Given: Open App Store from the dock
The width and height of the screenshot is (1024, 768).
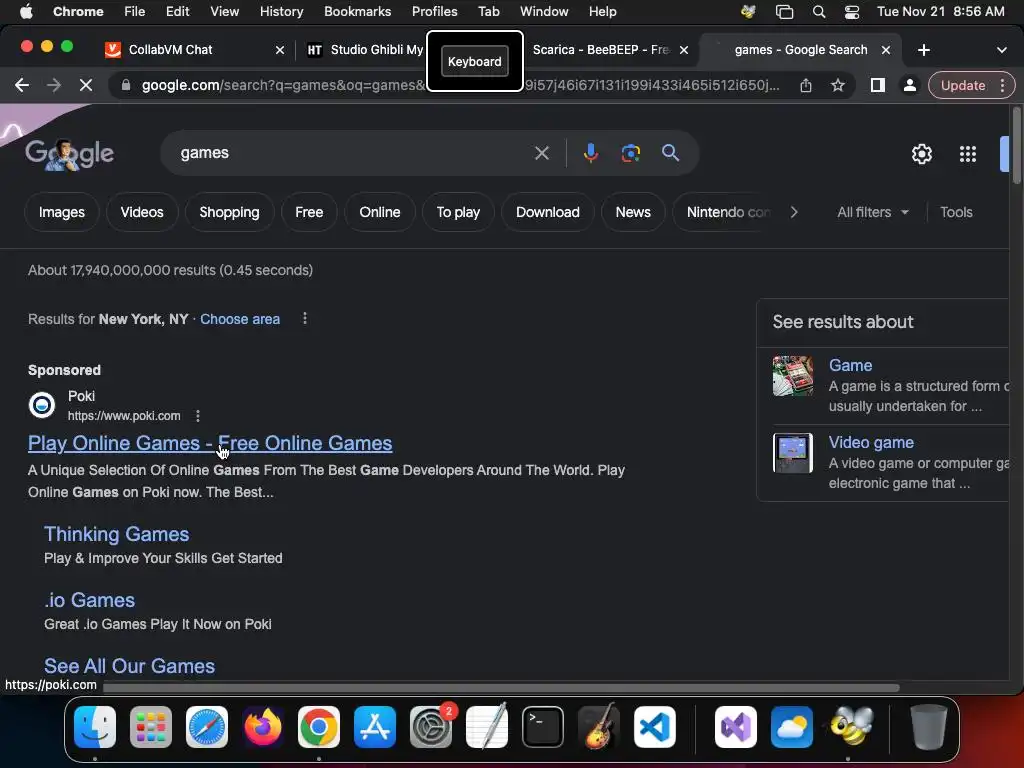Looking at the screenshot, I should pyautogui.click(x=375, y=727).
